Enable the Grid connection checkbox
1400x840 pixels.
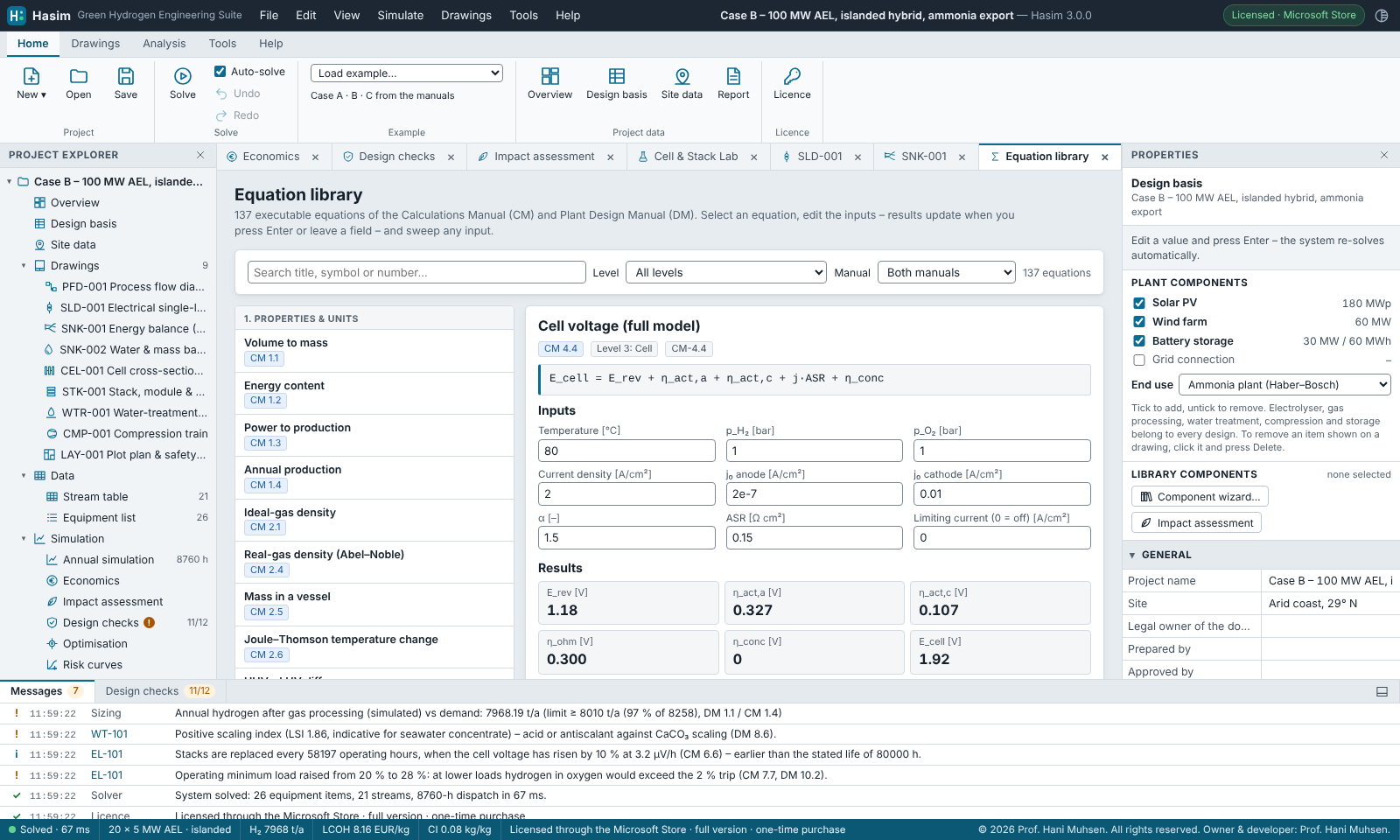point(1139,360)
